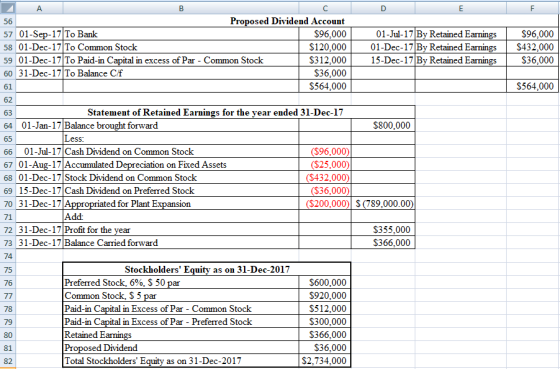Select the 01-Sep-17 date cell
The width and height of the screenshot is (560, 369).
point(40,34)
